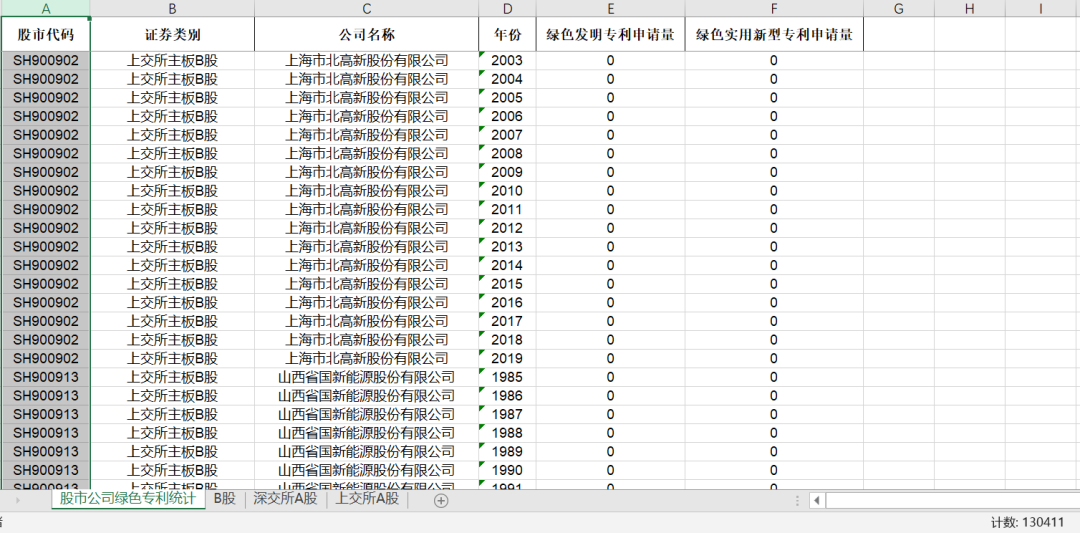
Task: Select year cell 1990
Action: pos(508,470)
